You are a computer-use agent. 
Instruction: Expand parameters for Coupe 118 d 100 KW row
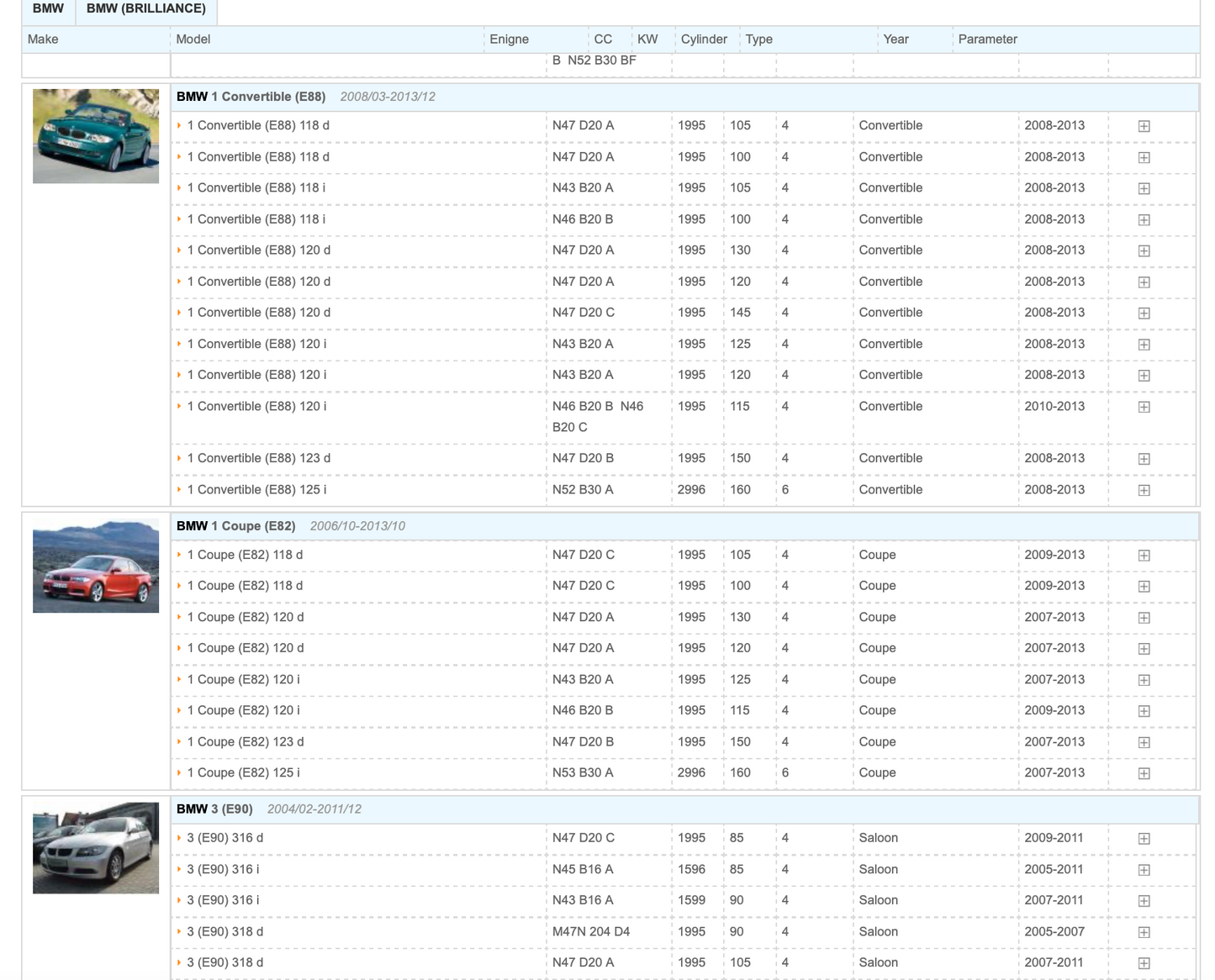coord(1144,587)
